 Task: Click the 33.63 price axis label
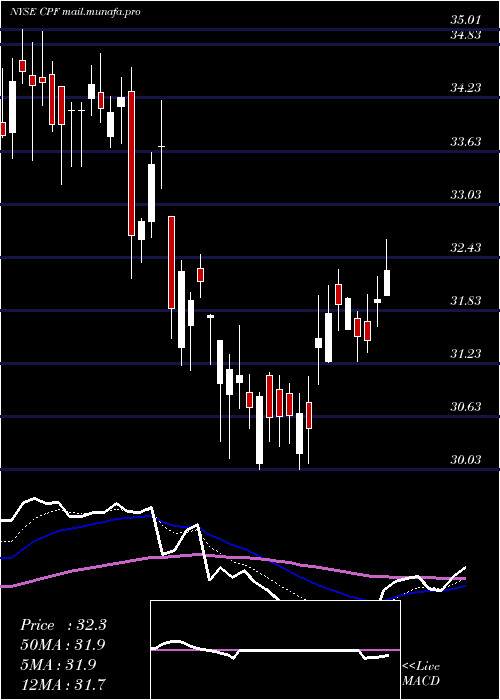(x=465, y=142)
